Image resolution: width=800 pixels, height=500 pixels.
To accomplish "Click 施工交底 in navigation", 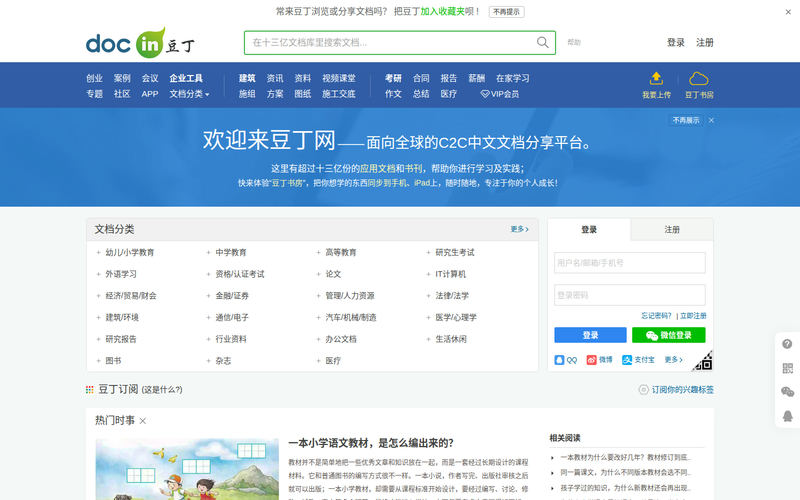I will point(339,94).
